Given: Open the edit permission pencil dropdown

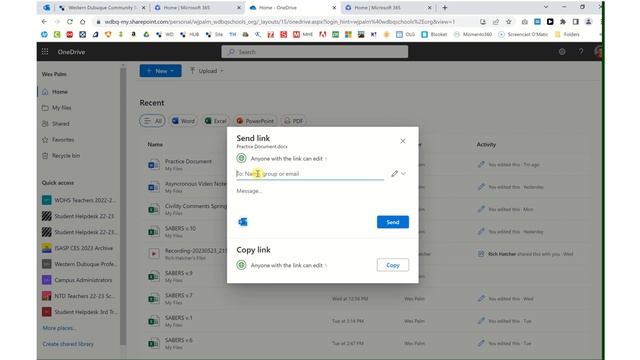Looking at the screenshot, I should pos(398,174).
